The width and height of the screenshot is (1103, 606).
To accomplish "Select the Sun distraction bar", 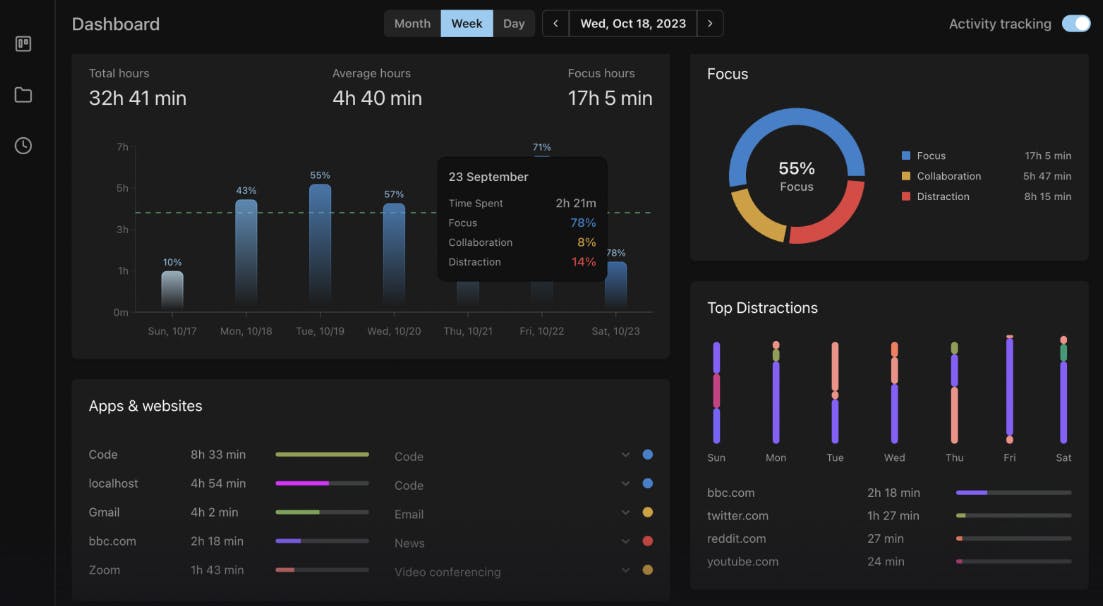I will (716, 392).
